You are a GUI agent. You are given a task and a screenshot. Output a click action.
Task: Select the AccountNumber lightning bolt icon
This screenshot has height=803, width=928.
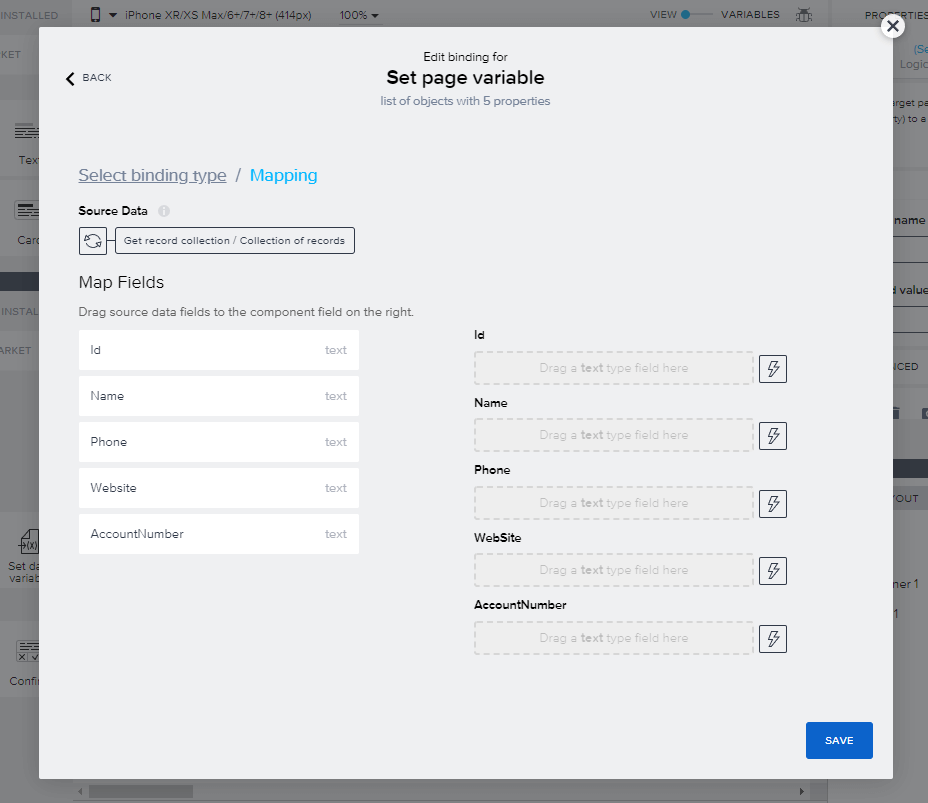[772, 638]
